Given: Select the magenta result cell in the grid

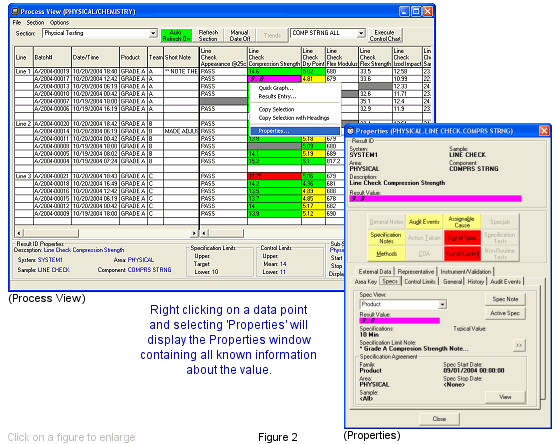Looking at the screenshot, I should (x=274, y=79).
